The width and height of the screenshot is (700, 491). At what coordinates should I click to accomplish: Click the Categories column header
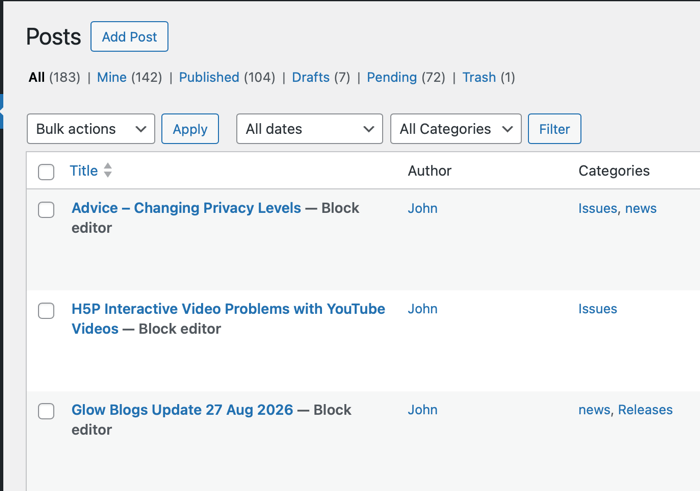pos(614,171)
